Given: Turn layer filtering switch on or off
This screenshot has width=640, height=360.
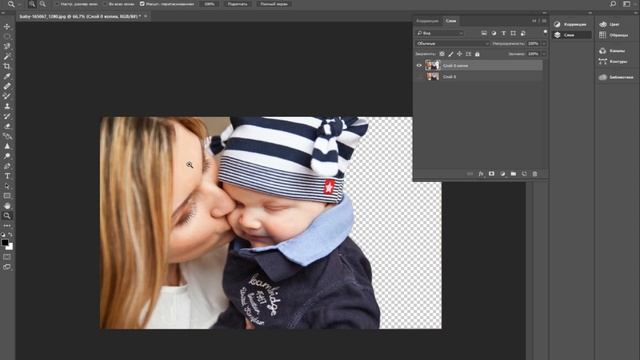Looking at the screenshot, I should click(x=545, y=32).
